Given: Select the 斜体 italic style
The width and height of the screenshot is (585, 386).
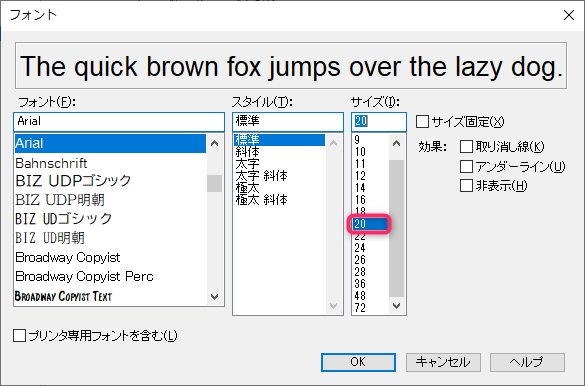Looking at the screenshot, I should [x=279, y=152].
